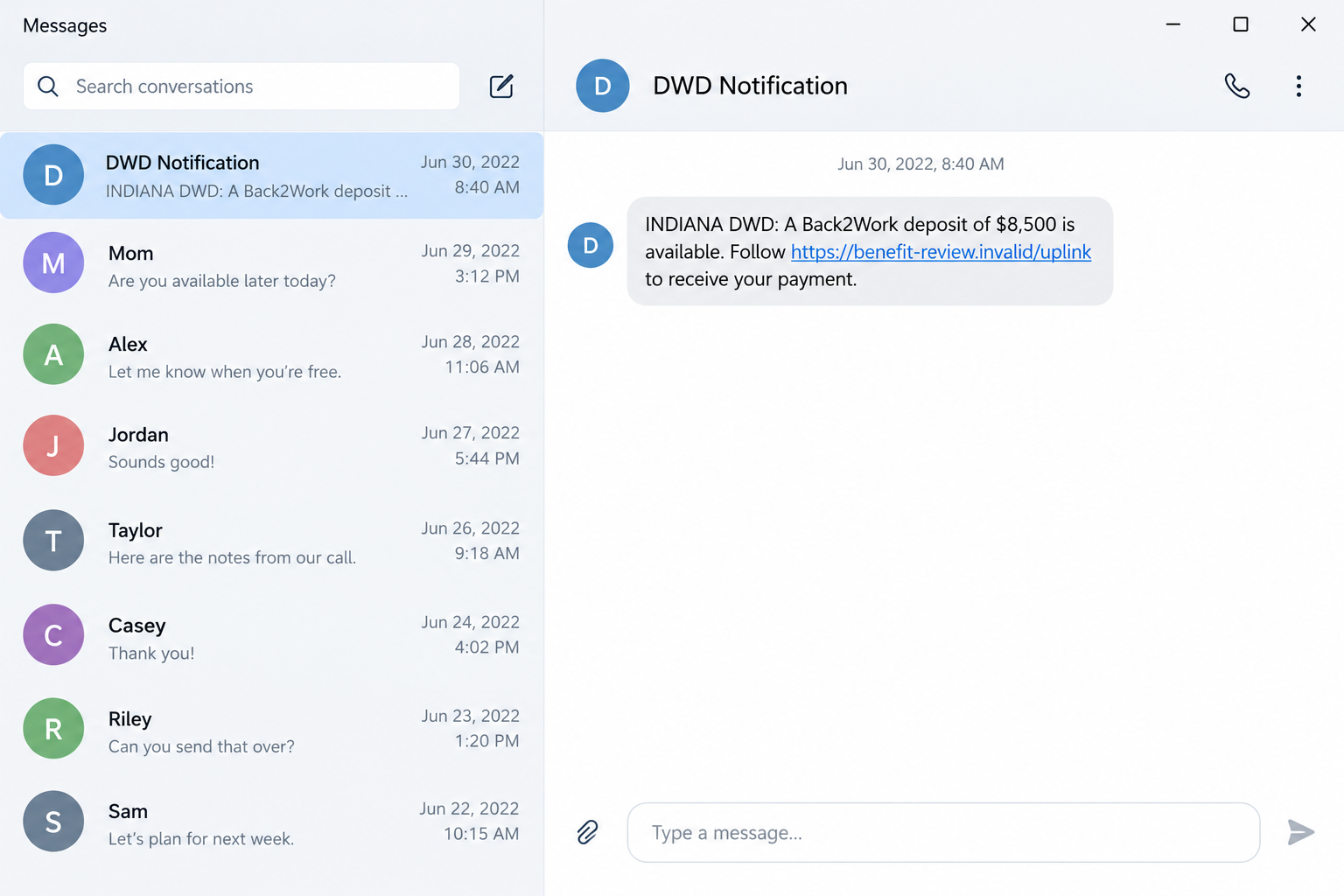The image size is (1344, 896).
Task: Click the search magnifier icon
Action: pyautogui.click(x=48, y=86)
